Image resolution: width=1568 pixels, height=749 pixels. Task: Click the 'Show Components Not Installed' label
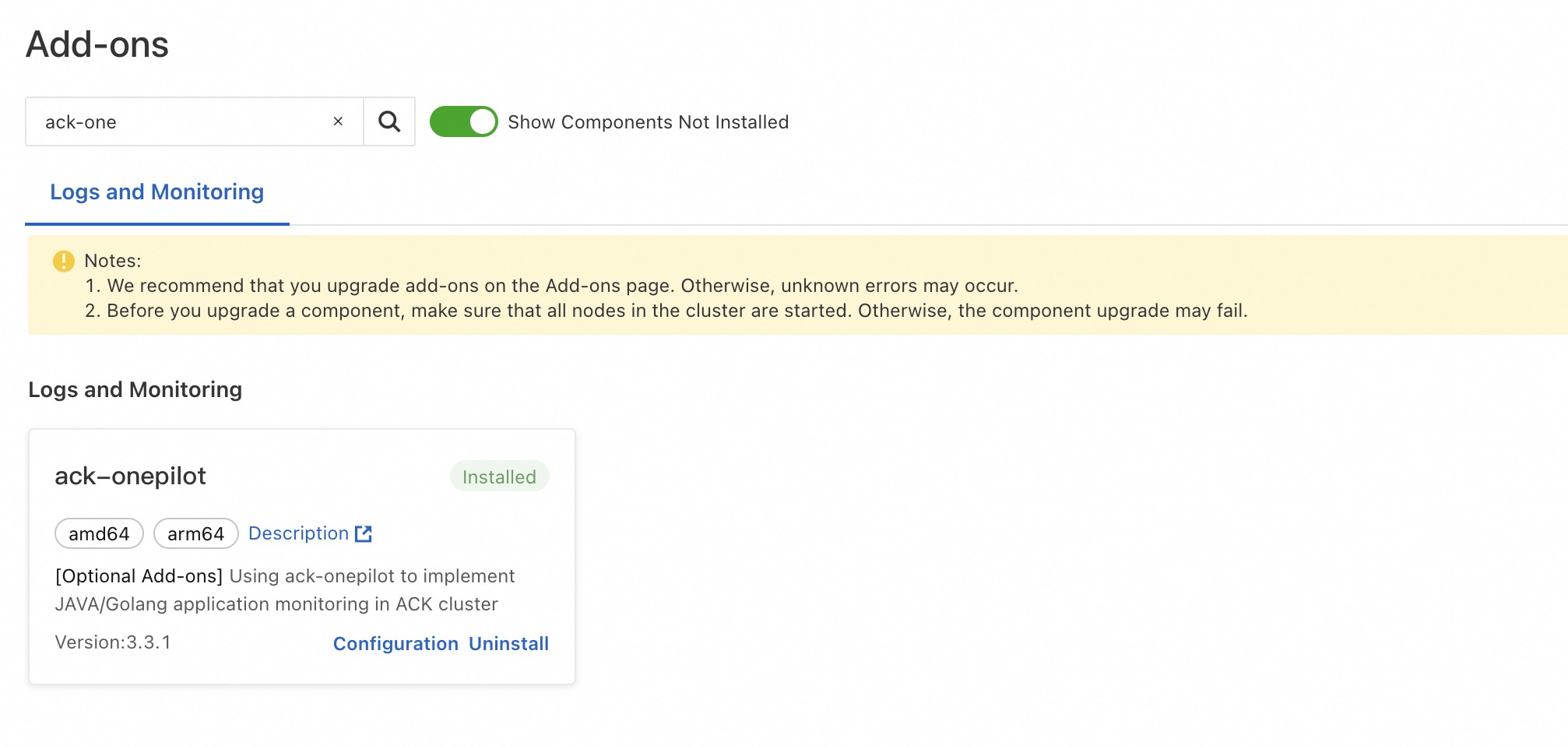tap(648, 122)
